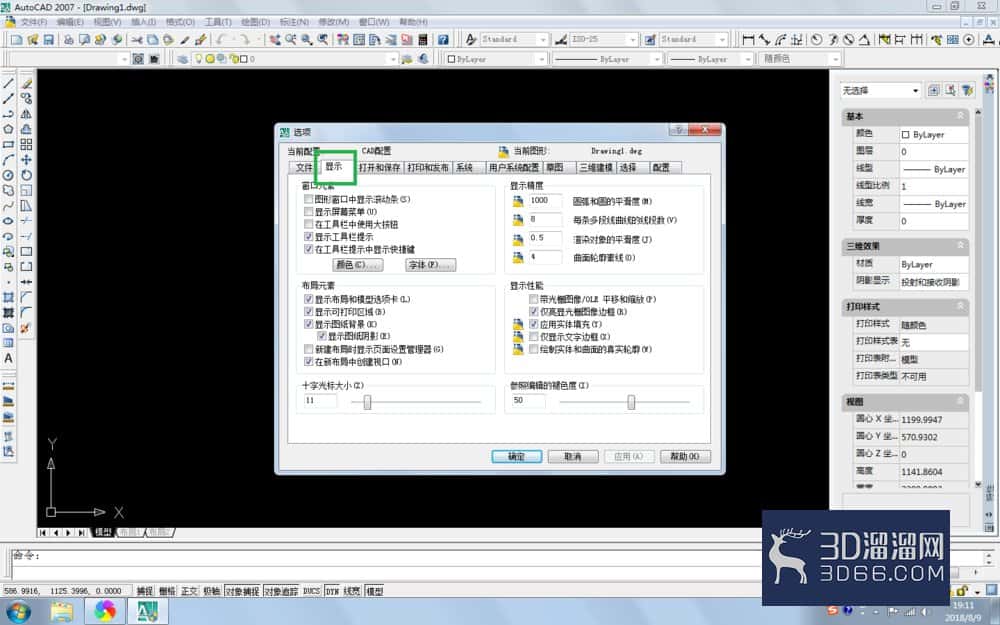Open the QuickCalc calculator icon
Image resolution: width=1000 pixels, height=625 pixels.
(422, 40)
